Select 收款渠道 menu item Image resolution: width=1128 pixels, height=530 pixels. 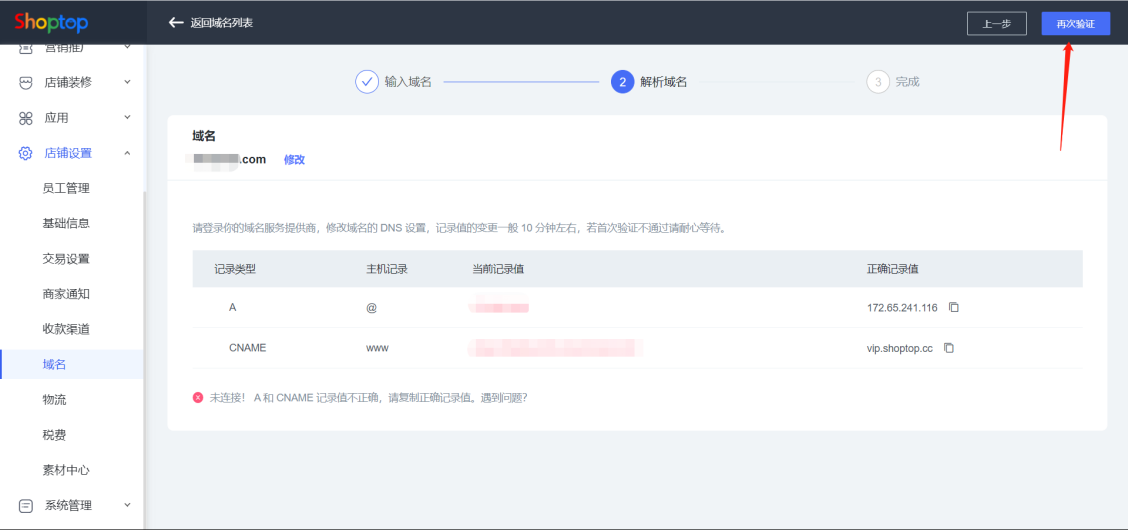coord(66,329)
